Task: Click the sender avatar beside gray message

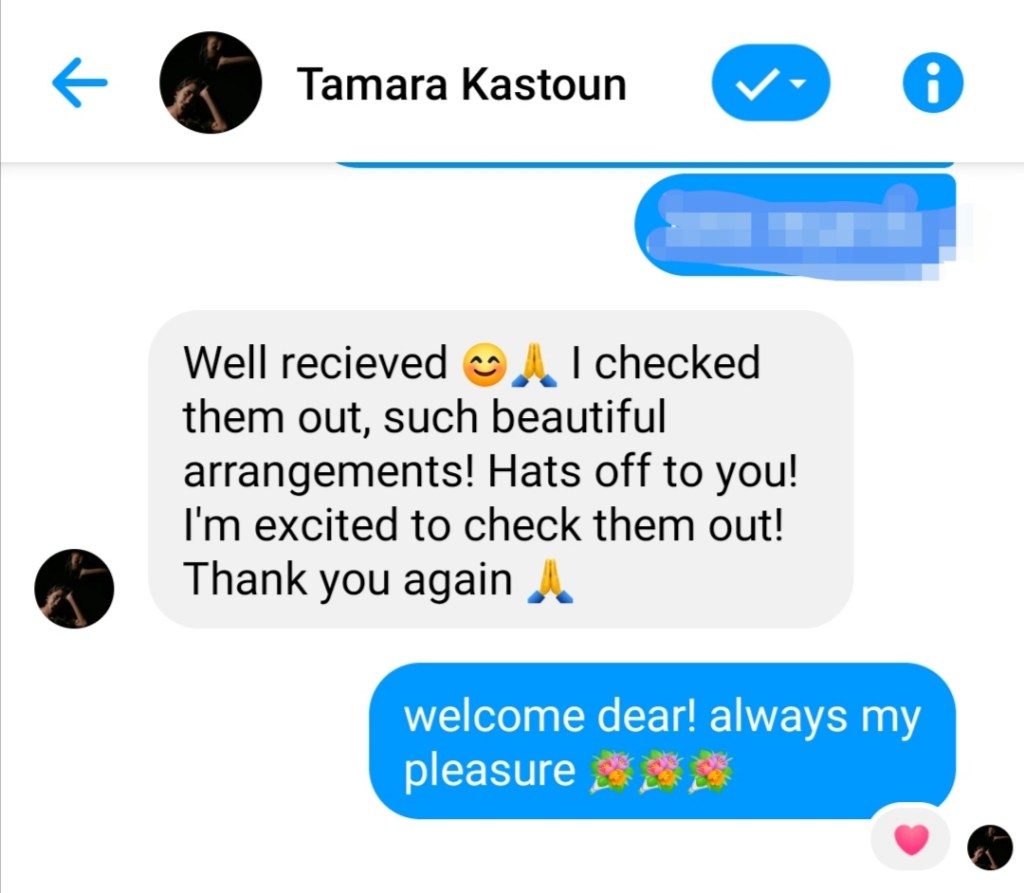Action: [x=74, y=589]
